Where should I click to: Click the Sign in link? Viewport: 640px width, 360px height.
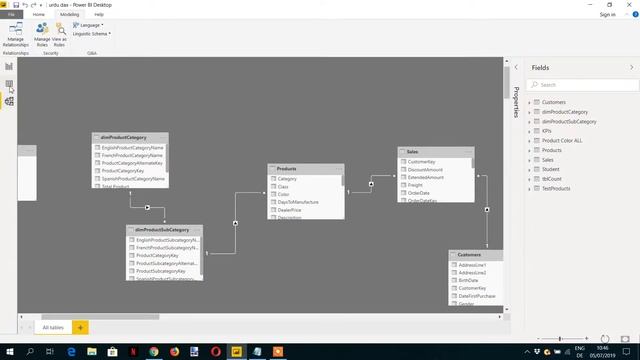607,15
